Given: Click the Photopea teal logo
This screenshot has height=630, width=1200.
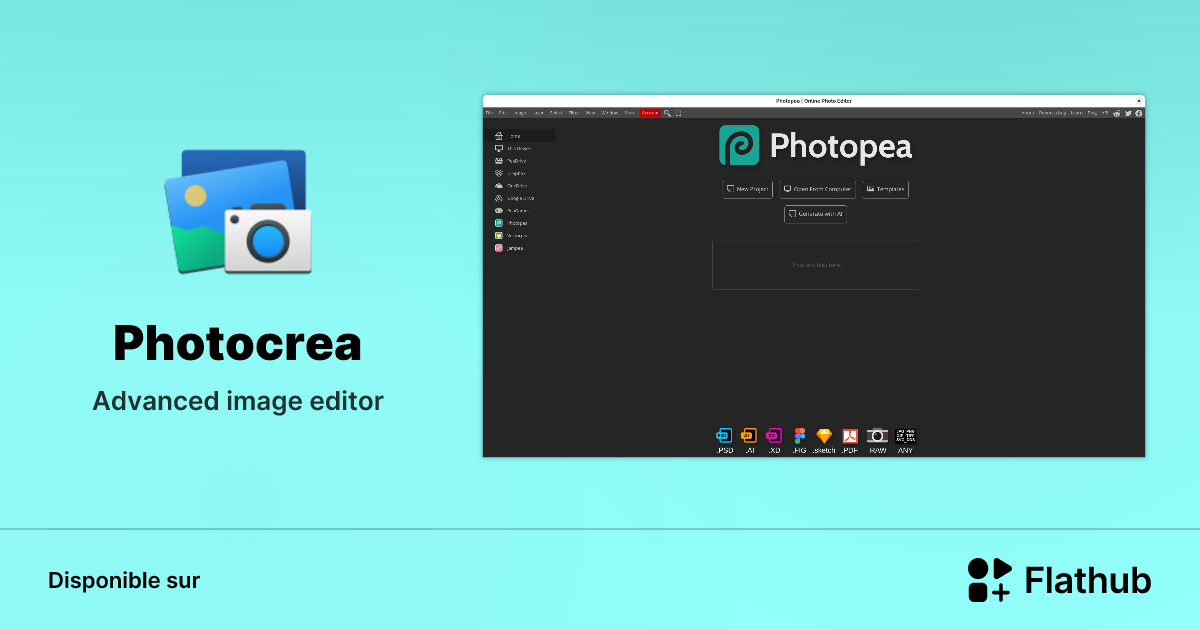Looking at the screenshot, I should 740,146.
